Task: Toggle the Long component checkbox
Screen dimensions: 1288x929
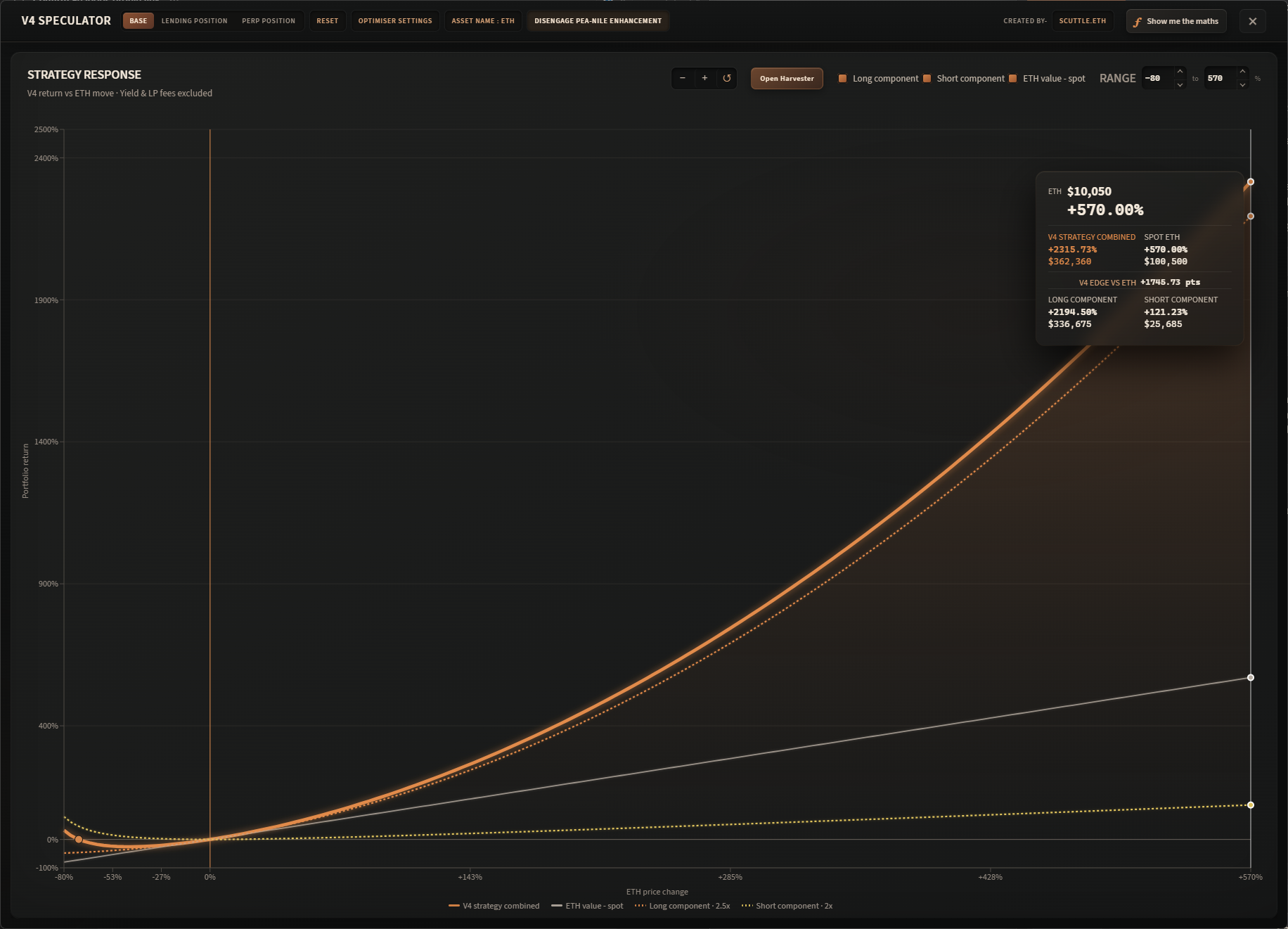Action: pos(842,78)
